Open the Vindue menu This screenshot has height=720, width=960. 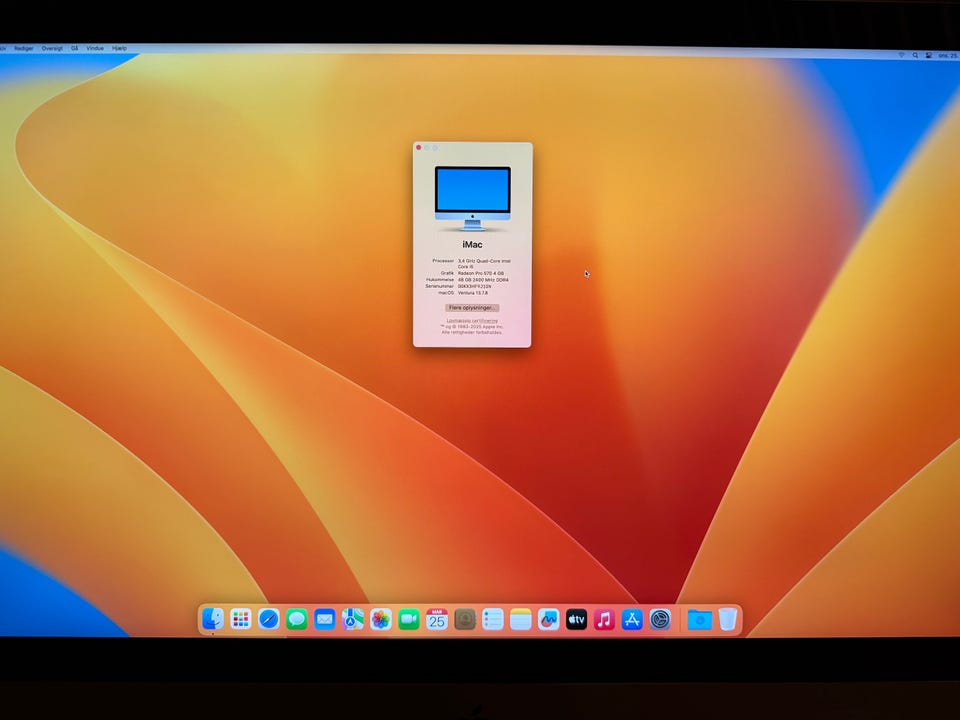pos(95,48)
